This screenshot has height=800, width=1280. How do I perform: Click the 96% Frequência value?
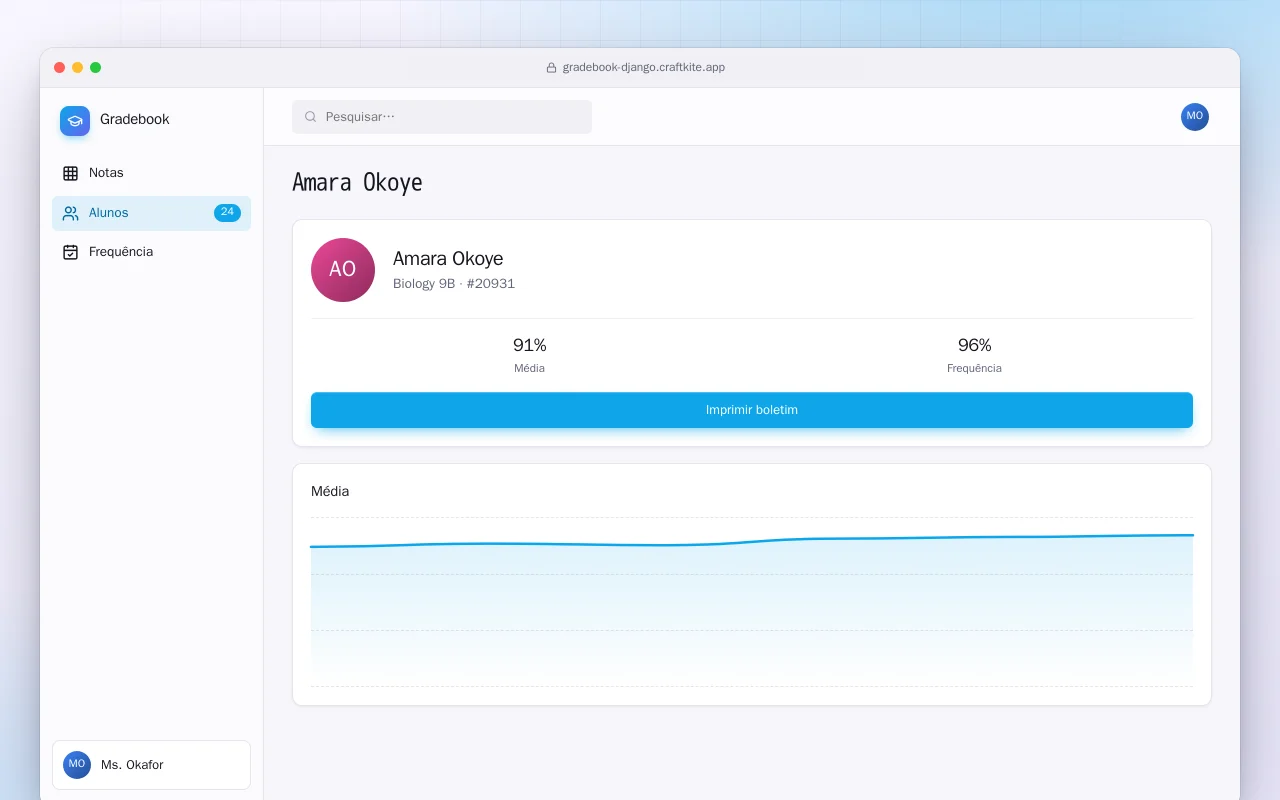[975, 345]
